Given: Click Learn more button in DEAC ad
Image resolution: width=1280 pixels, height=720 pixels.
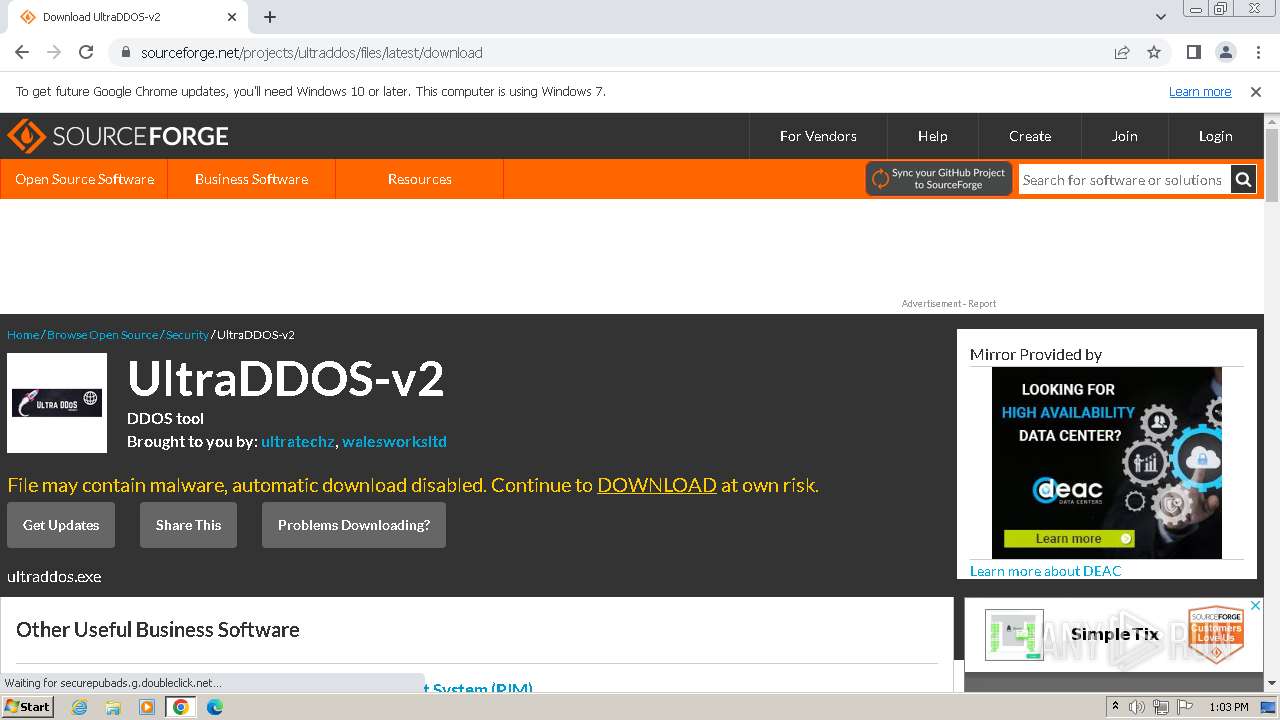Looking at the screenshot, I should 1069,538.
